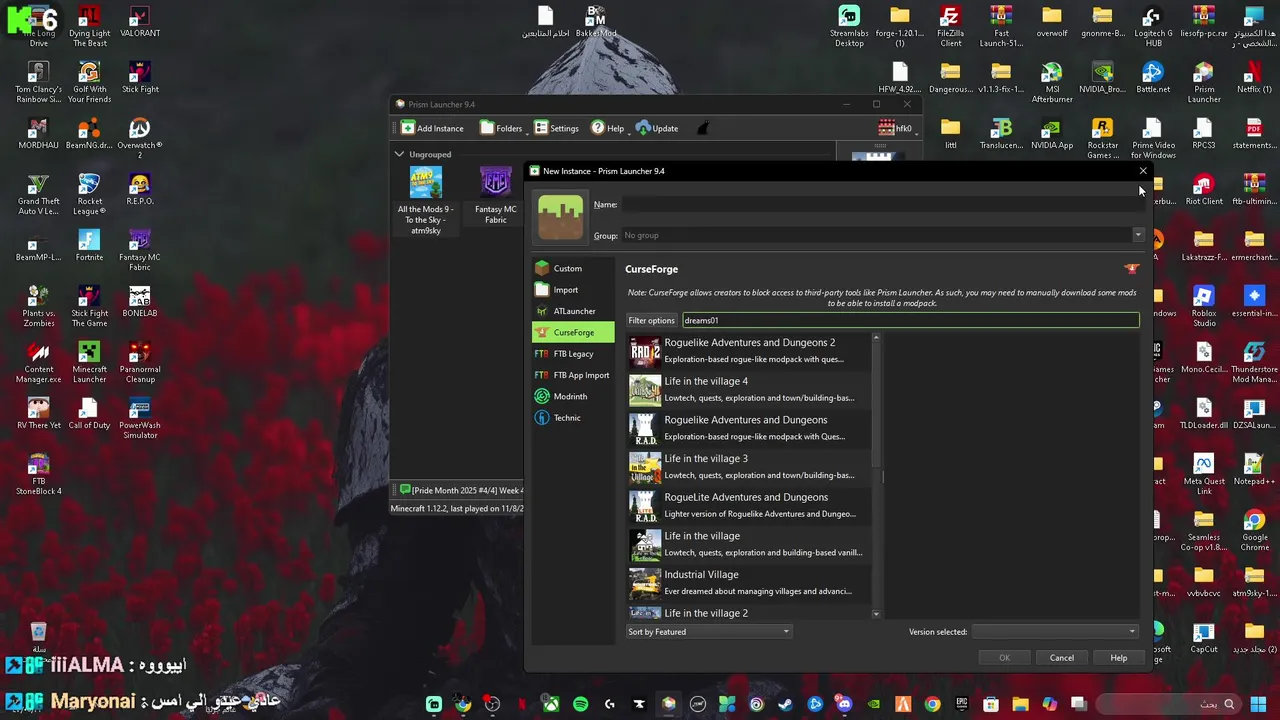Open the Windows Start menu

[x=1260, y=704]
